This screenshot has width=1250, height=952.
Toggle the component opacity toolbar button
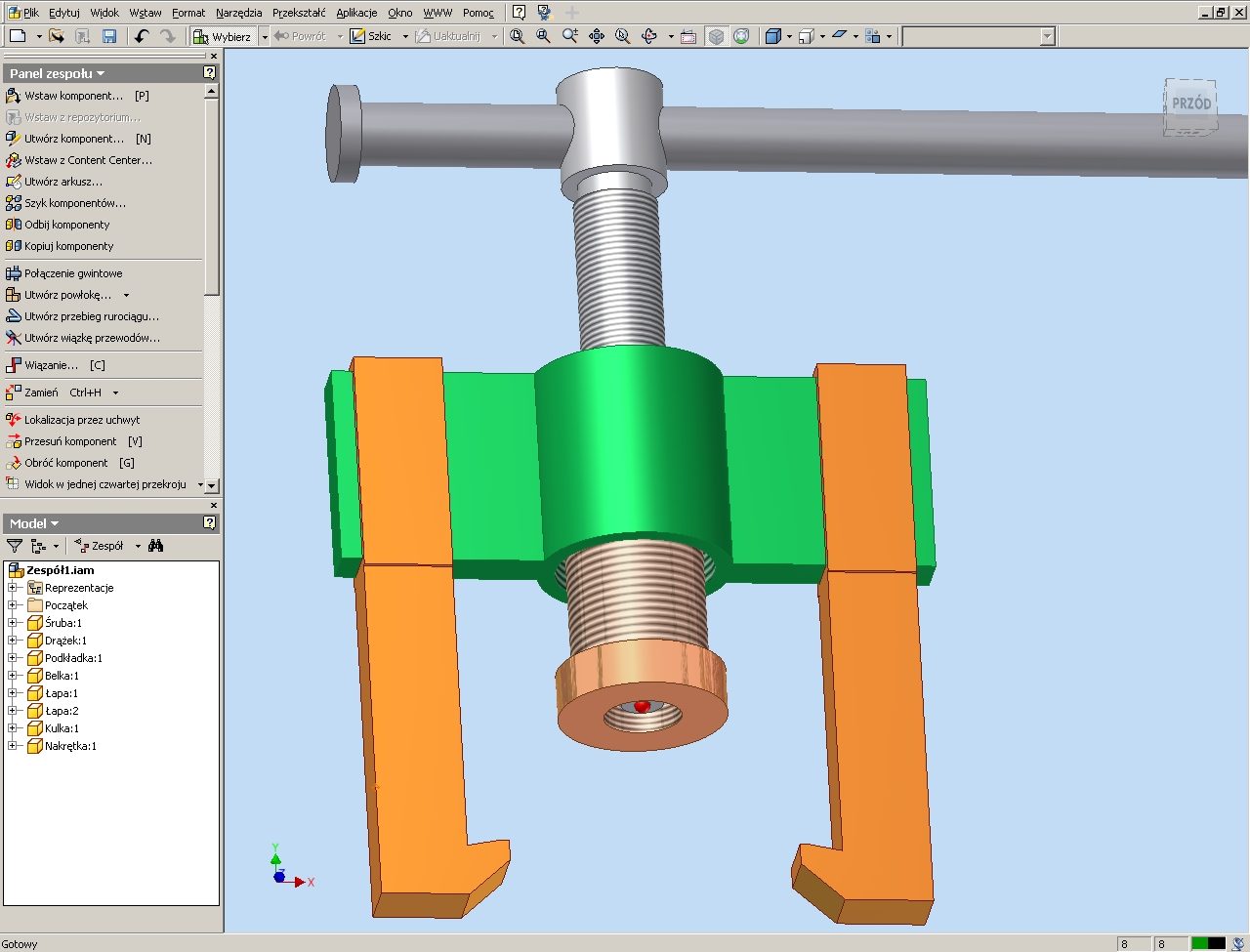point(873,36)
